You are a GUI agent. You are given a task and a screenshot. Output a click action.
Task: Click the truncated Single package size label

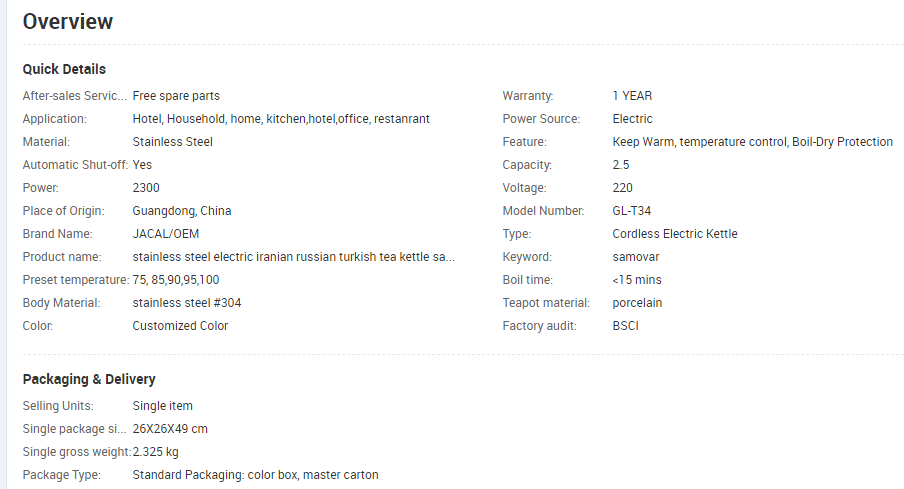click(x=74, y=429)
